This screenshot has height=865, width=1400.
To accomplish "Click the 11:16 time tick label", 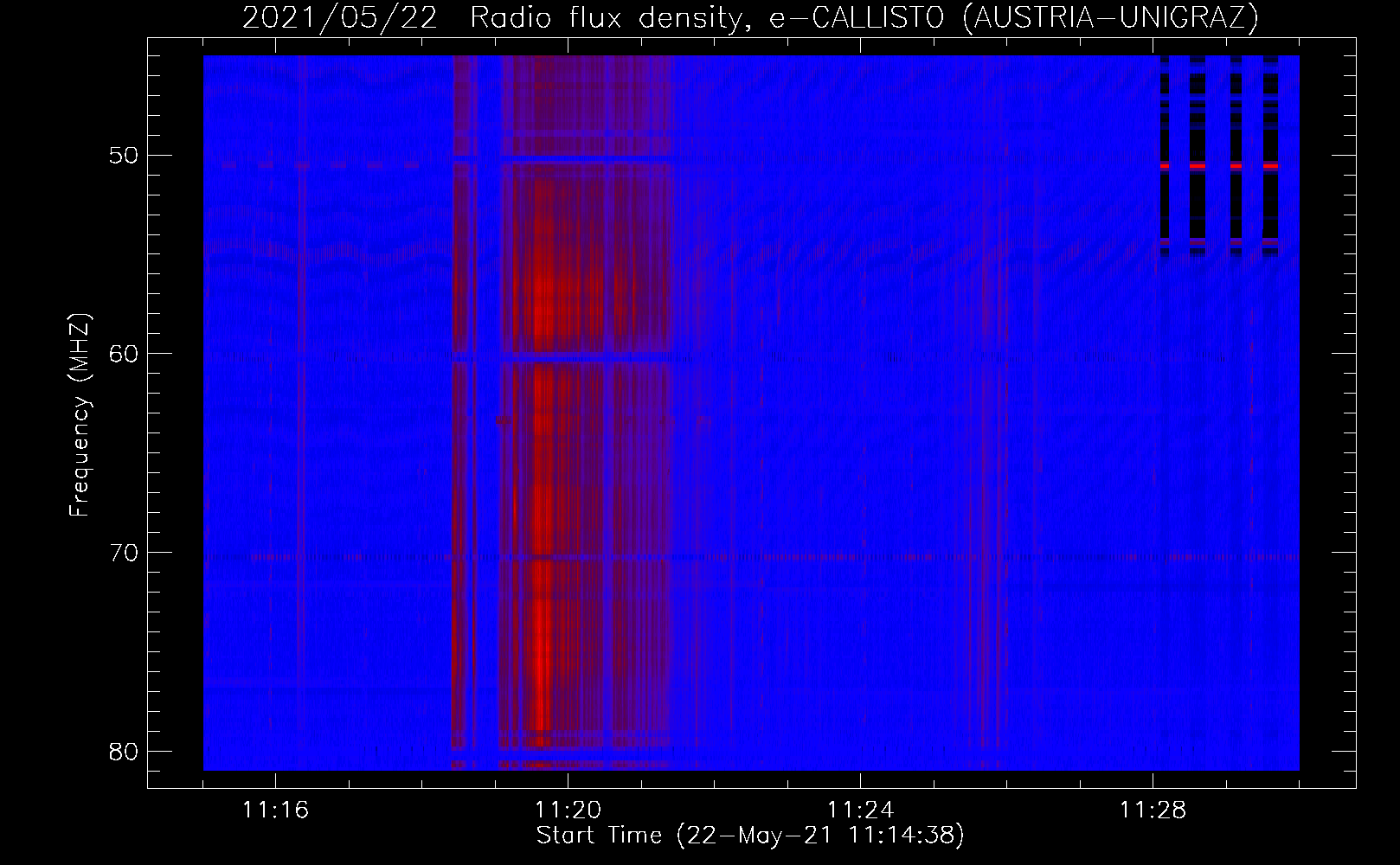I will coord(275,811).
